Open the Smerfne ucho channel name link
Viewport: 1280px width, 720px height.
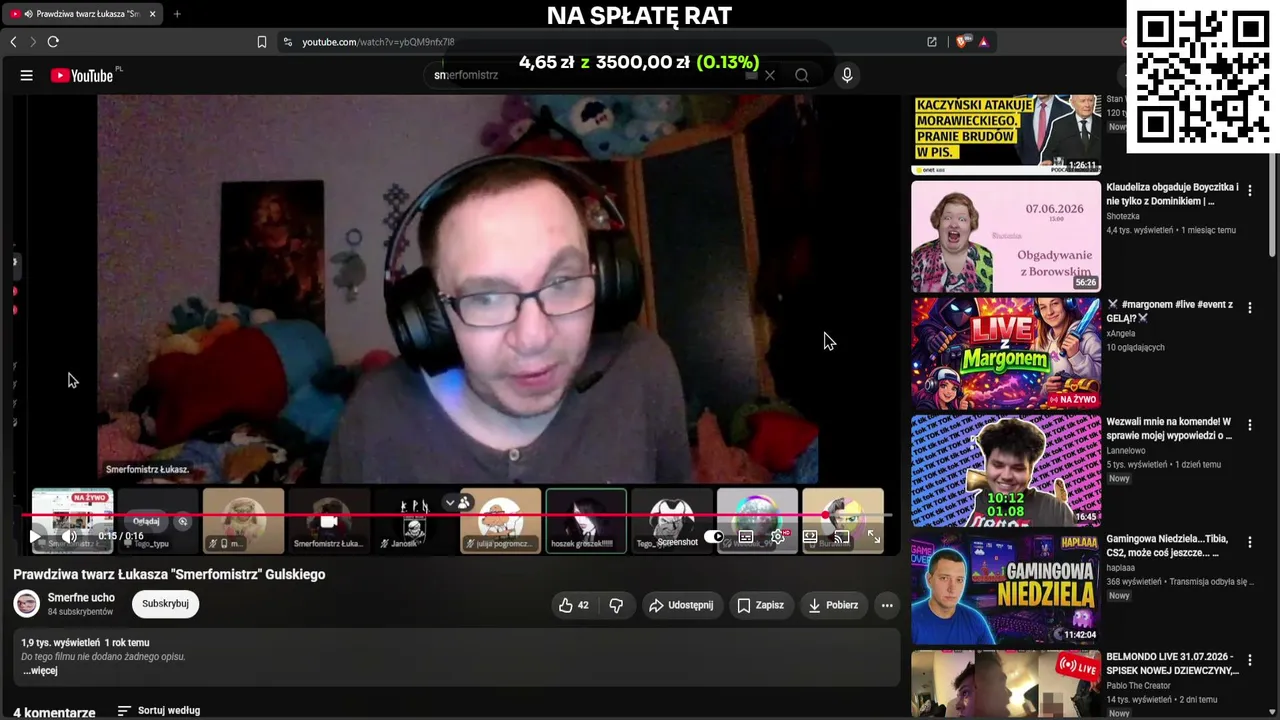pyautogui.click(x=81, y=598)
